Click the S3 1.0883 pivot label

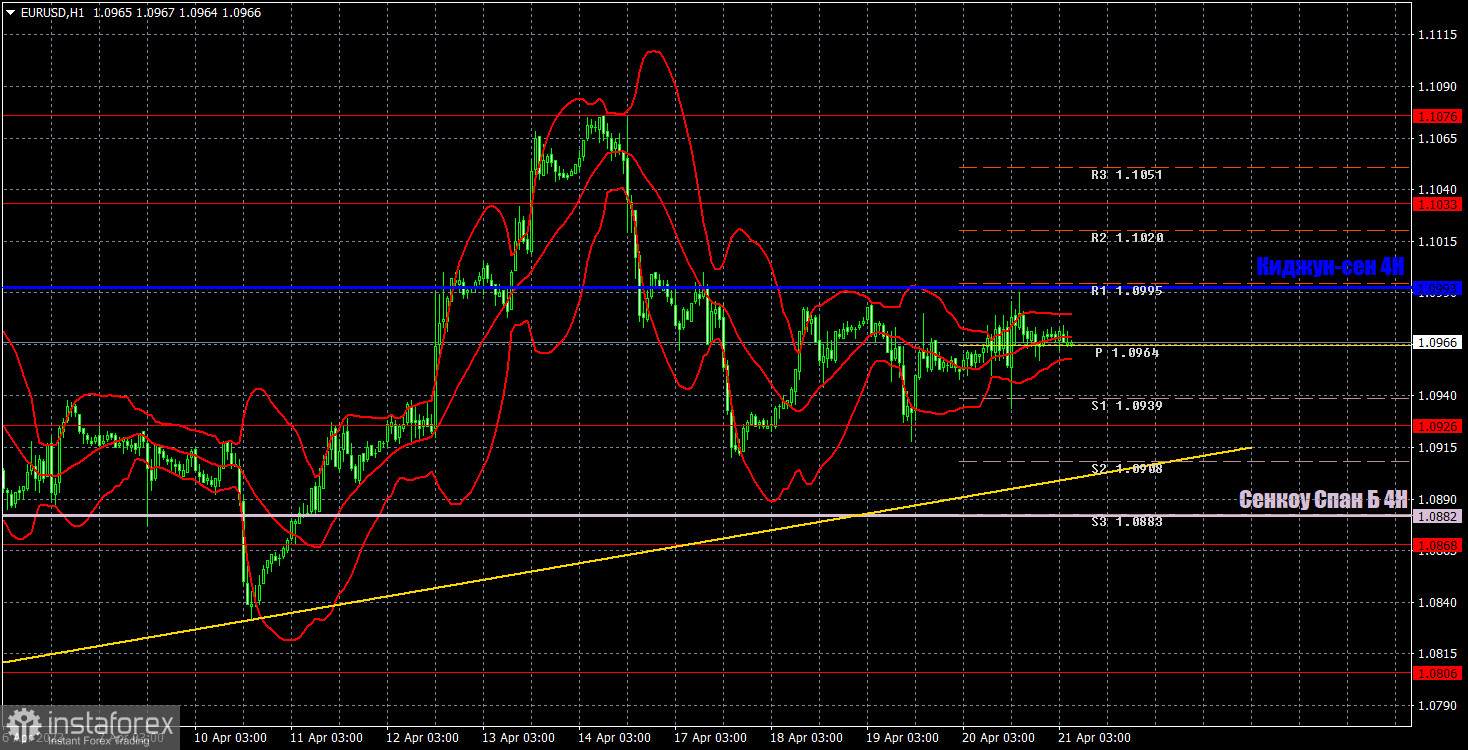(x=1126, y=521)
